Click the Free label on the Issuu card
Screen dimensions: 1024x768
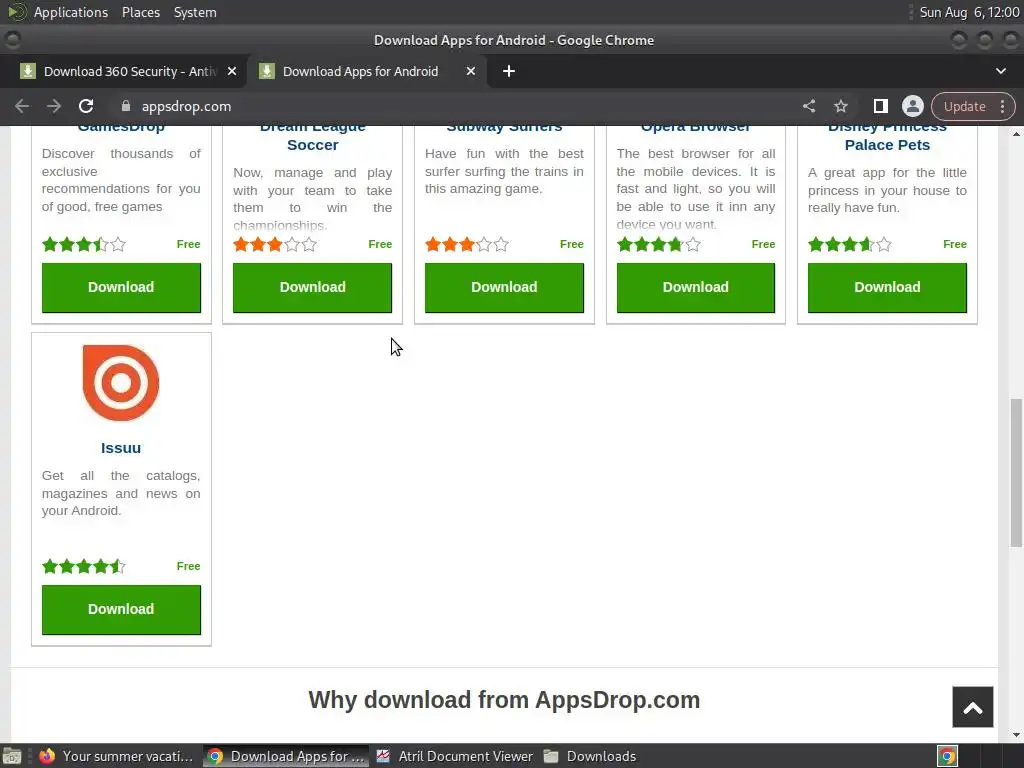[x=189, y=566]
